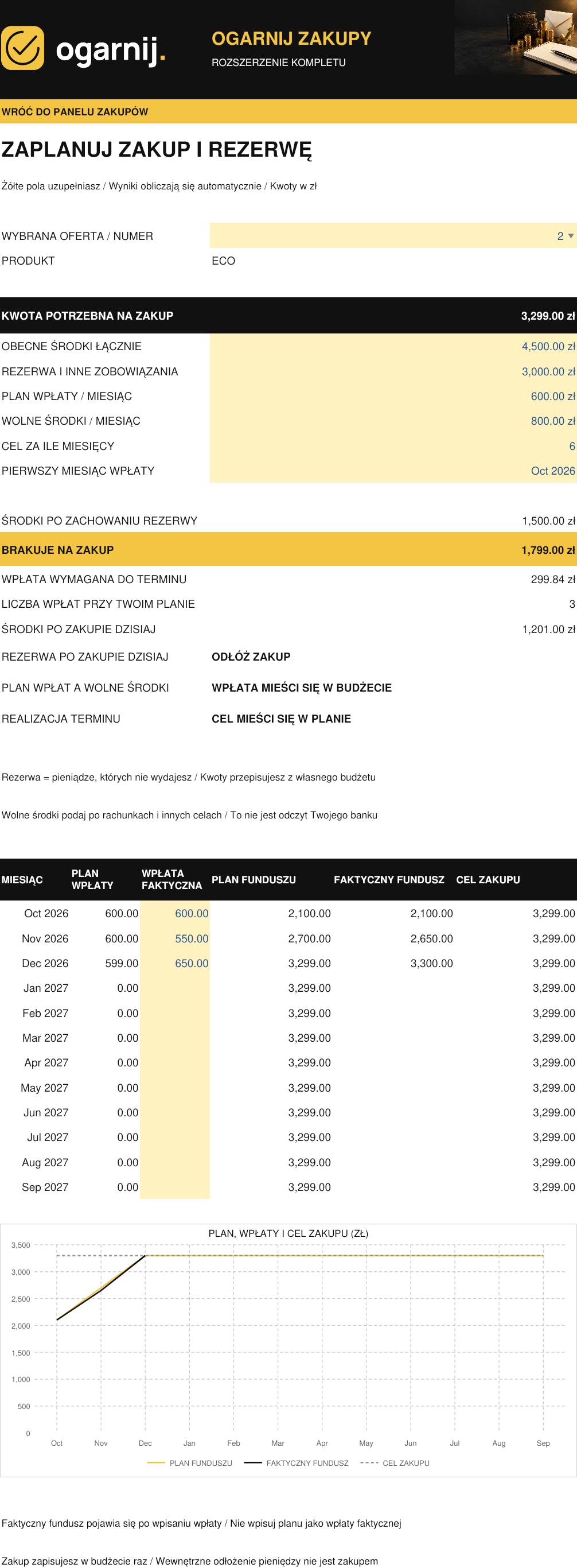Screen dimensions: 577x1568
Task: Click the Dec 2026 actual fund value 3,300.00
Action: tap(432, 964)
